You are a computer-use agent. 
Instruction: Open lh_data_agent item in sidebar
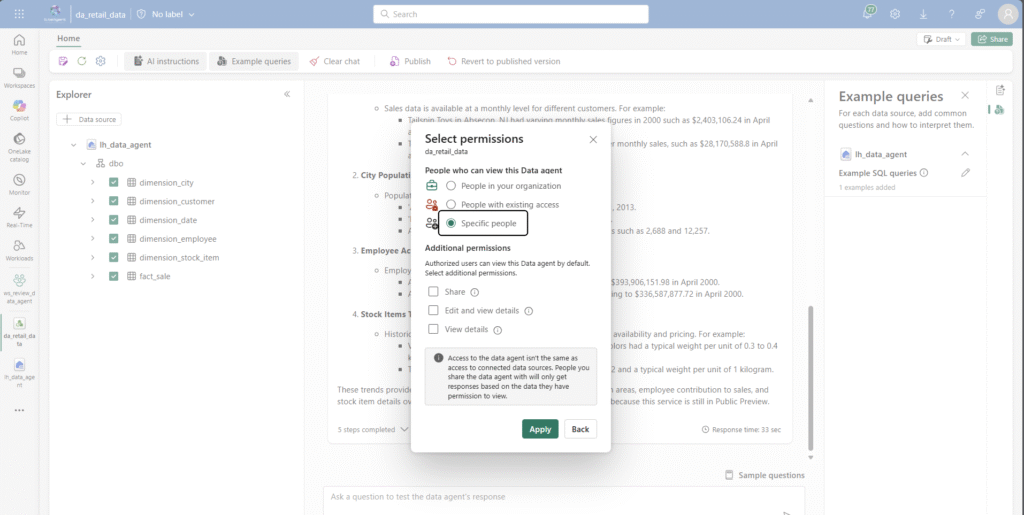coord(19,373)
